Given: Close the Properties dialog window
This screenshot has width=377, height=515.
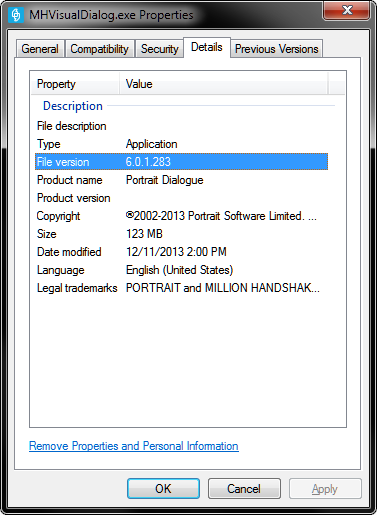Looking at the screenshot, I should click(346, 10).
